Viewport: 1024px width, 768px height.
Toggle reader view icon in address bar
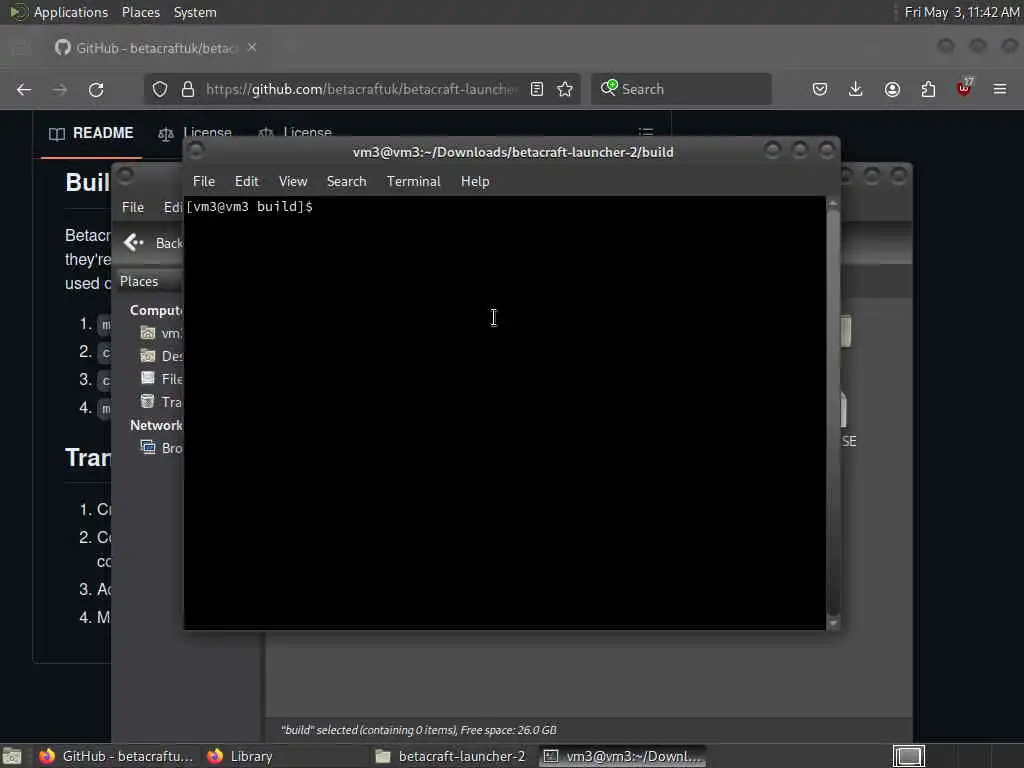click(537, 89)
